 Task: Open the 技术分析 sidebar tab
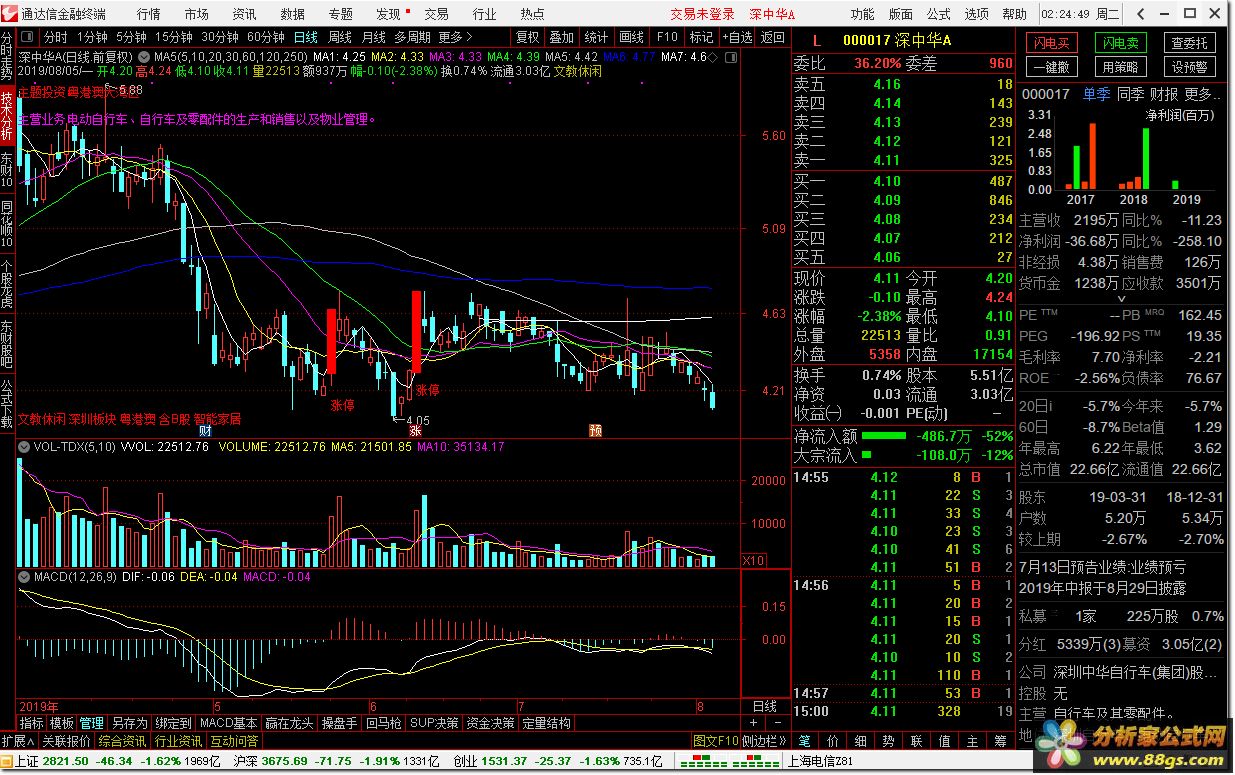(8, 117)
